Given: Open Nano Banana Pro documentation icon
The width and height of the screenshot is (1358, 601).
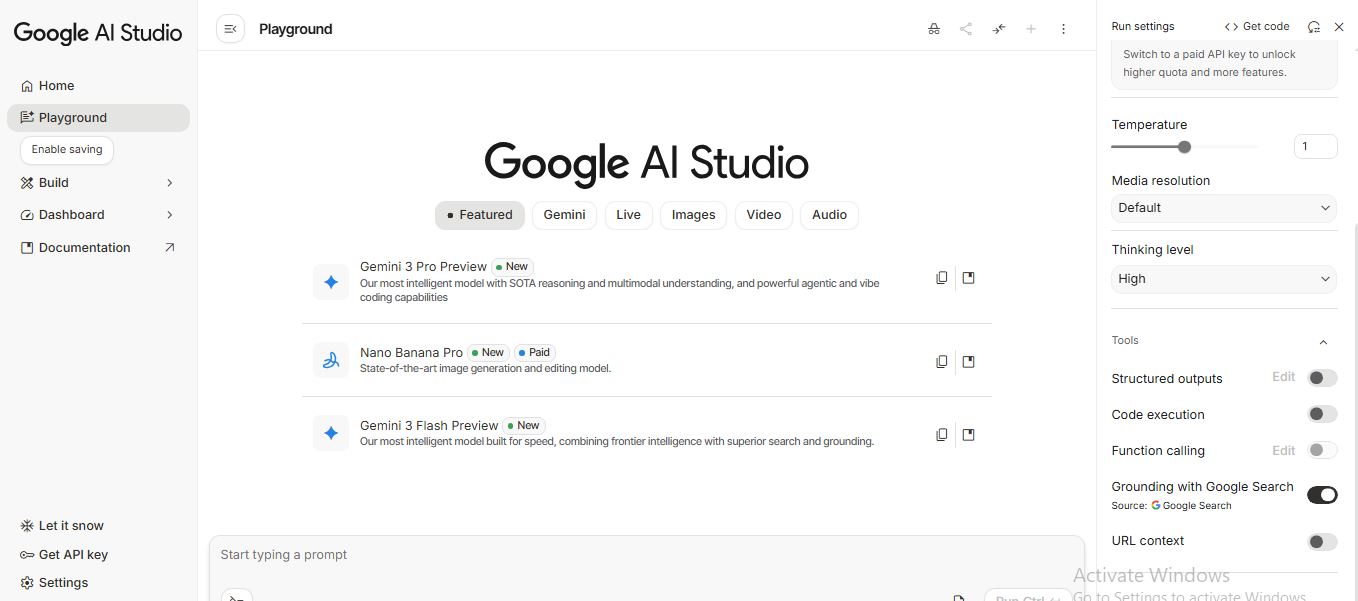Looking at the screenshot, I should (968, 362).
